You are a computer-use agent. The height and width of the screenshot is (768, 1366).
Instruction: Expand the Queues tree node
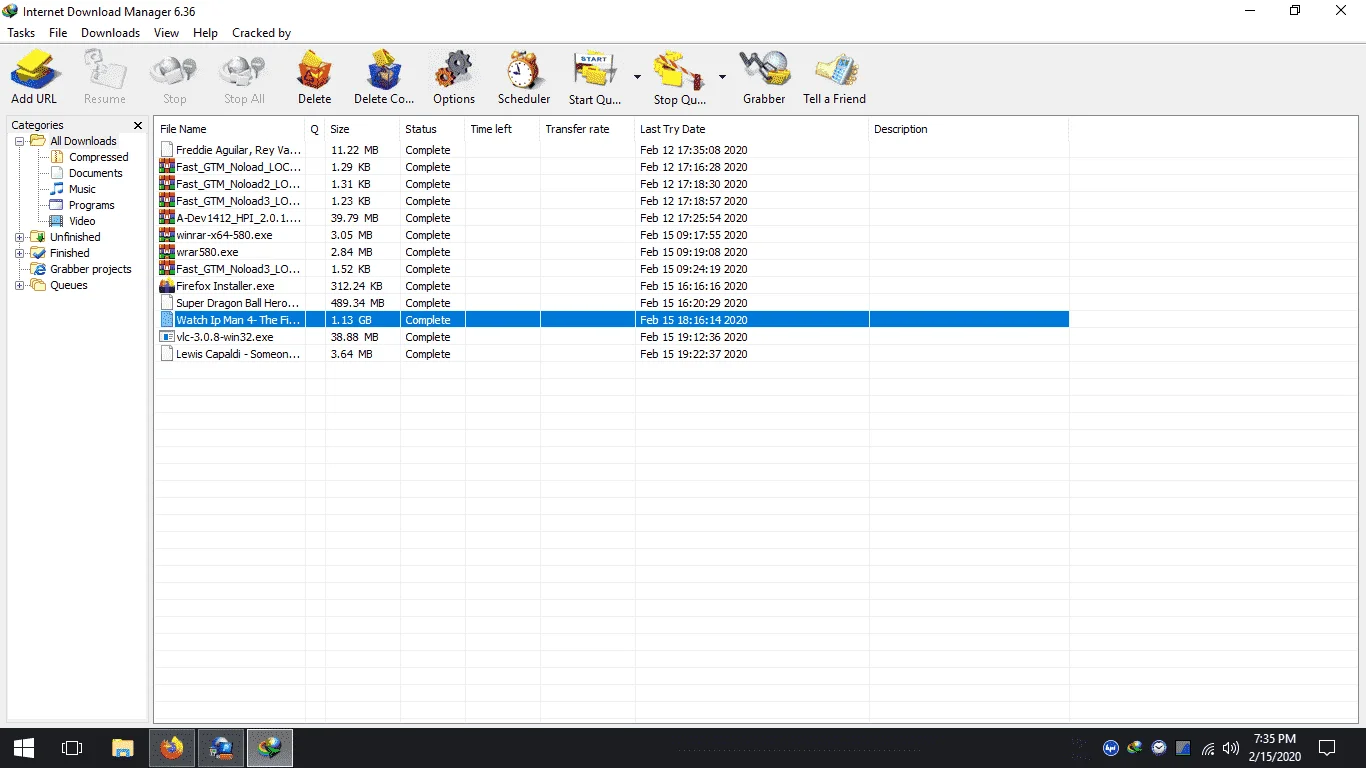coord(19,285)
